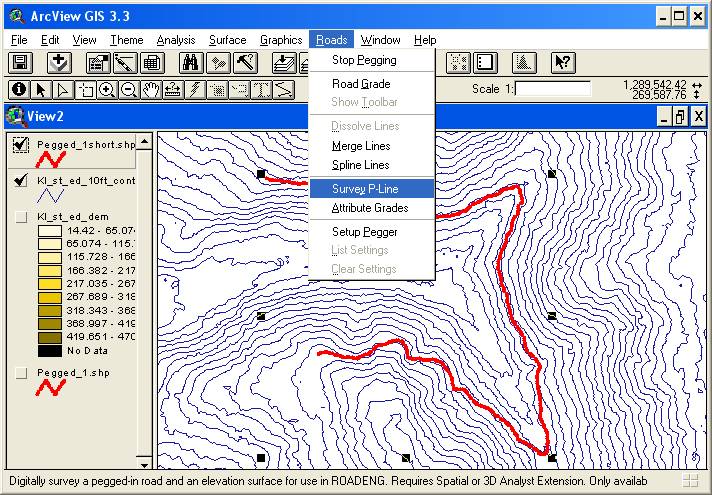The image size is (712, 495).
Task: Toggle the Kl_st_ed_10ft_cont theme visibility
Action: point(21,180)
